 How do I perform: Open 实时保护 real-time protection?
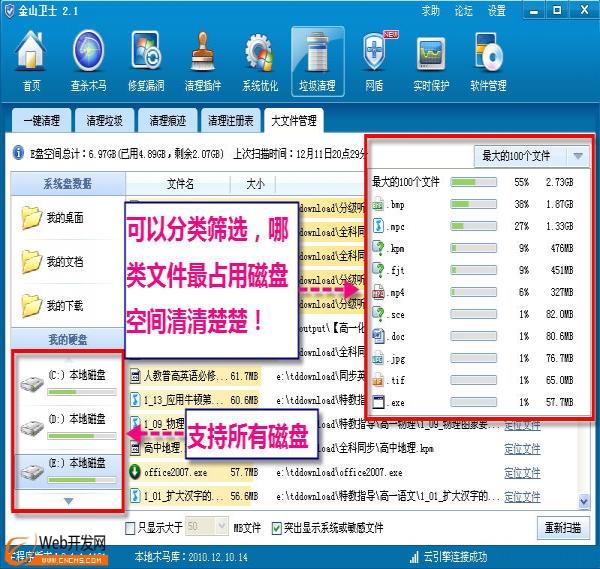coord(431,62)
